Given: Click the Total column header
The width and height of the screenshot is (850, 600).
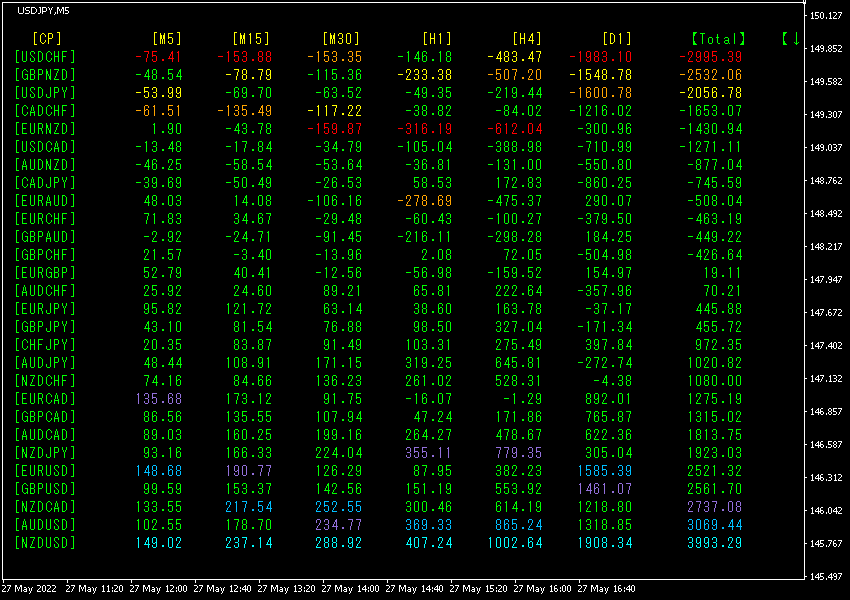Looking at the screenshot, I should [718, 38].
